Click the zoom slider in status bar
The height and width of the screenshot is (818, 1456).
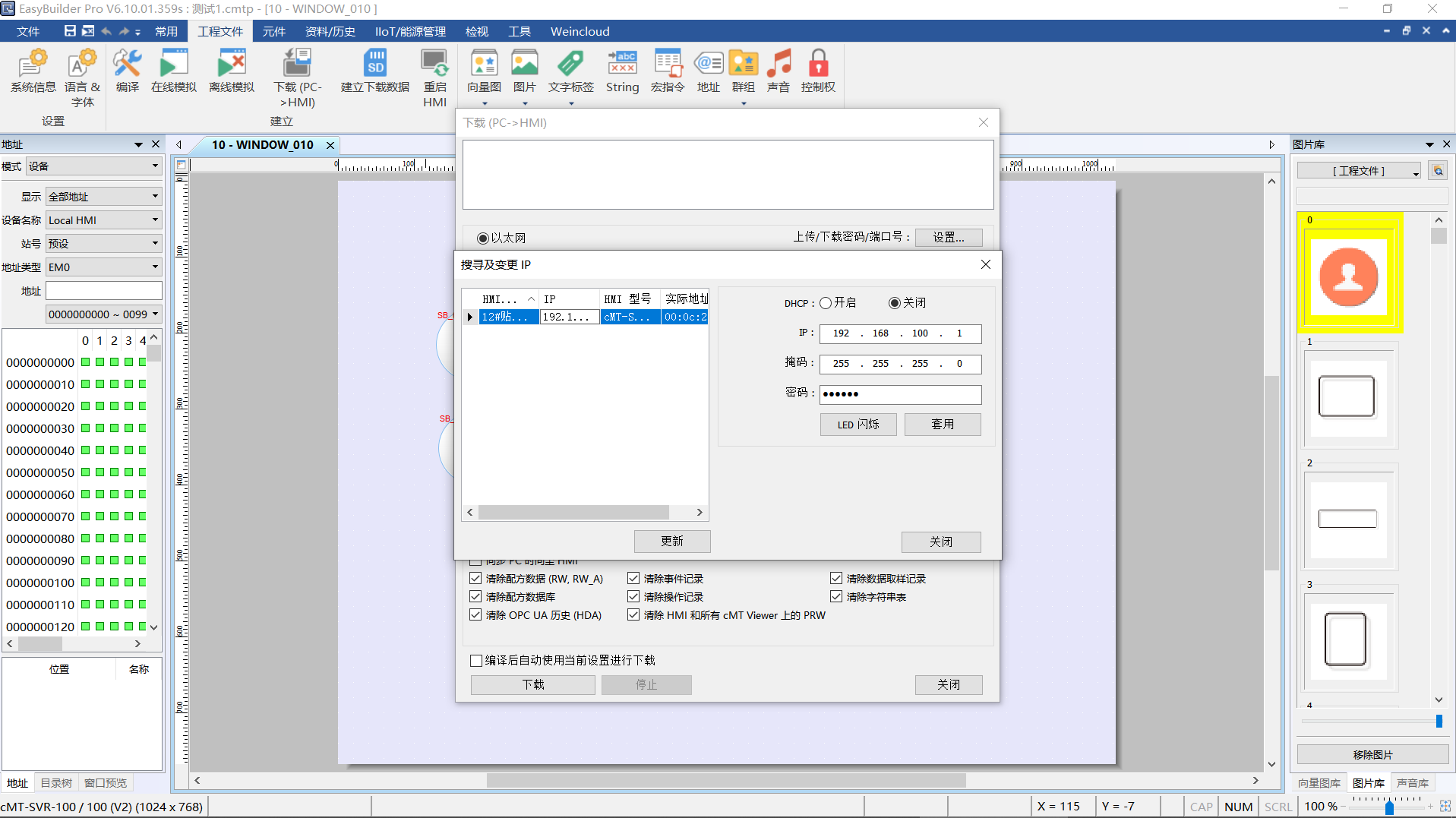(1389, 807)
